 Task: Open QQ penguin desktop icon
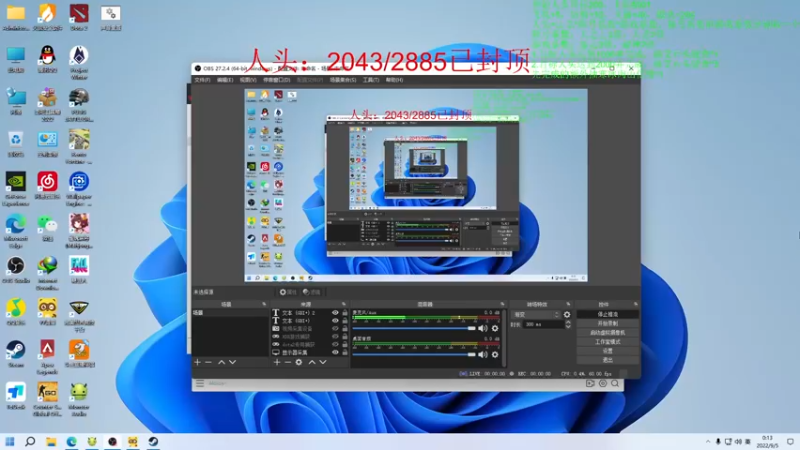tap(47, 59)
